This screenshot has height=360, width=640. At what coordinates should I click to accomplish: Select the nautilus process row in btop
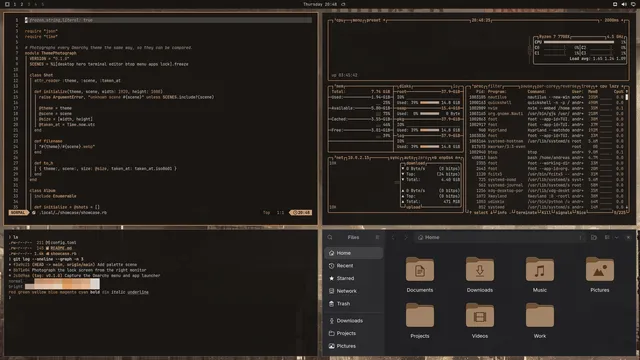547,97
